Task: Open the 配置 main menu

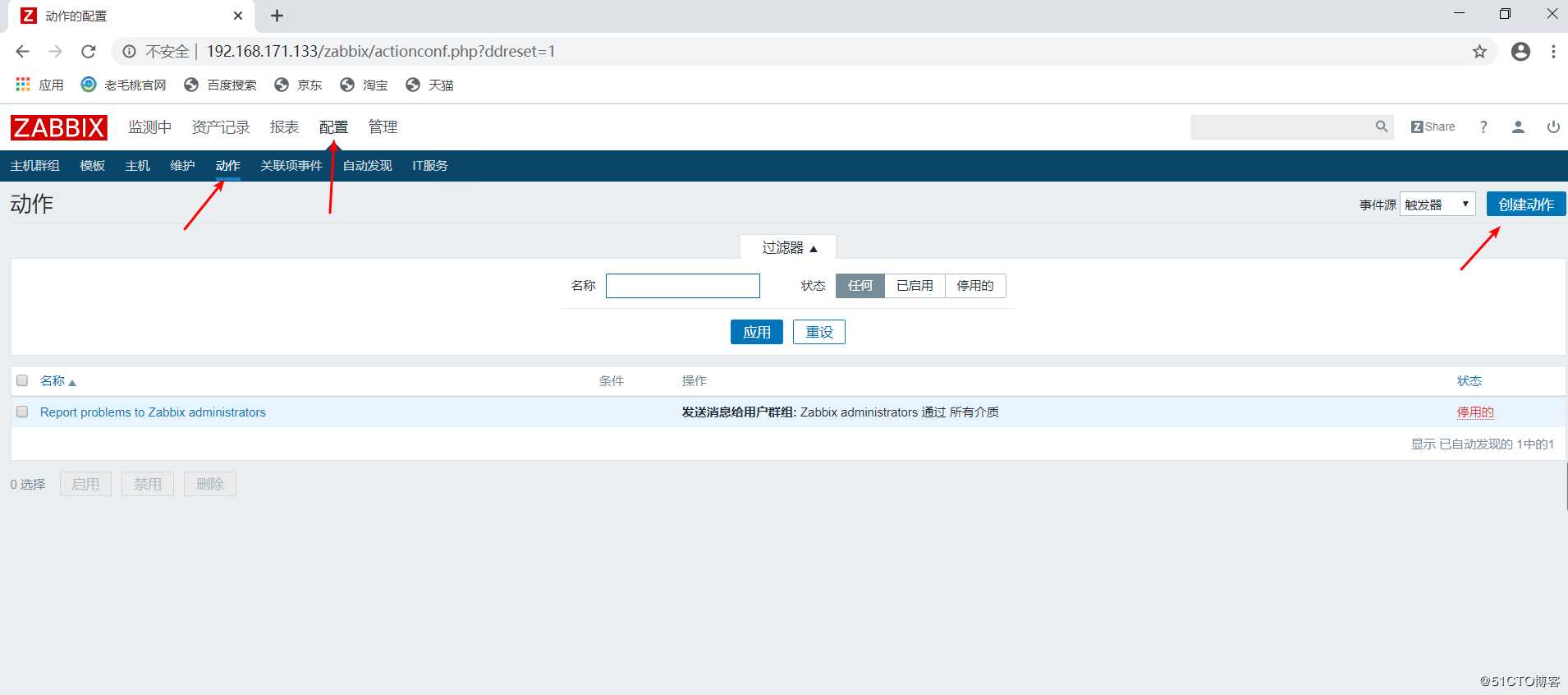Action: 333,127
